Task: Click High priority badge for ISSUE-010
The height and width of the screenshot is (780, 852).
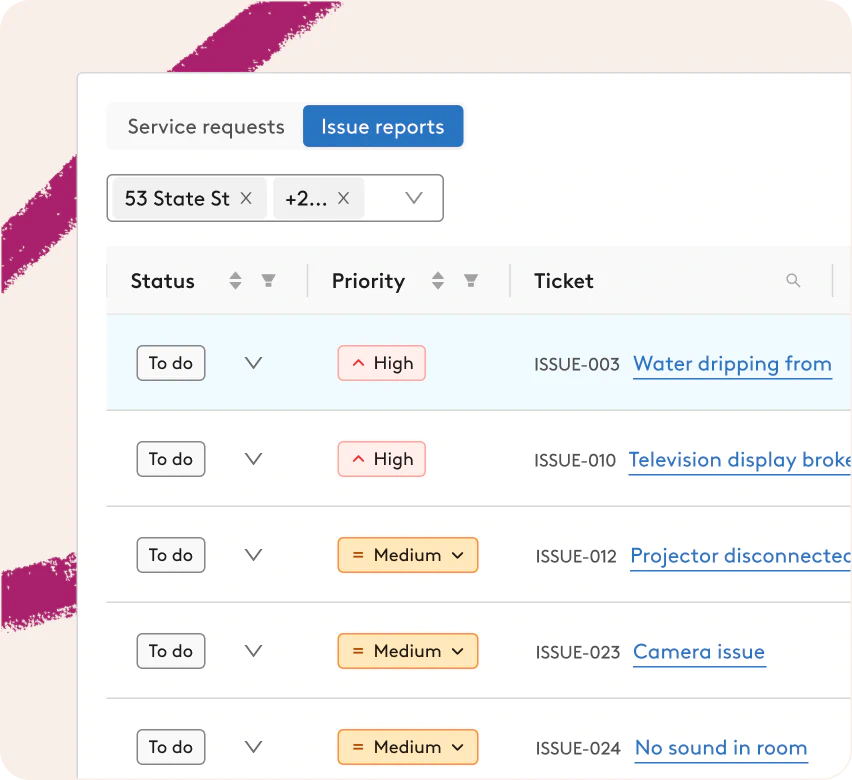Action: pyautogui.click(x=381, y=459)
